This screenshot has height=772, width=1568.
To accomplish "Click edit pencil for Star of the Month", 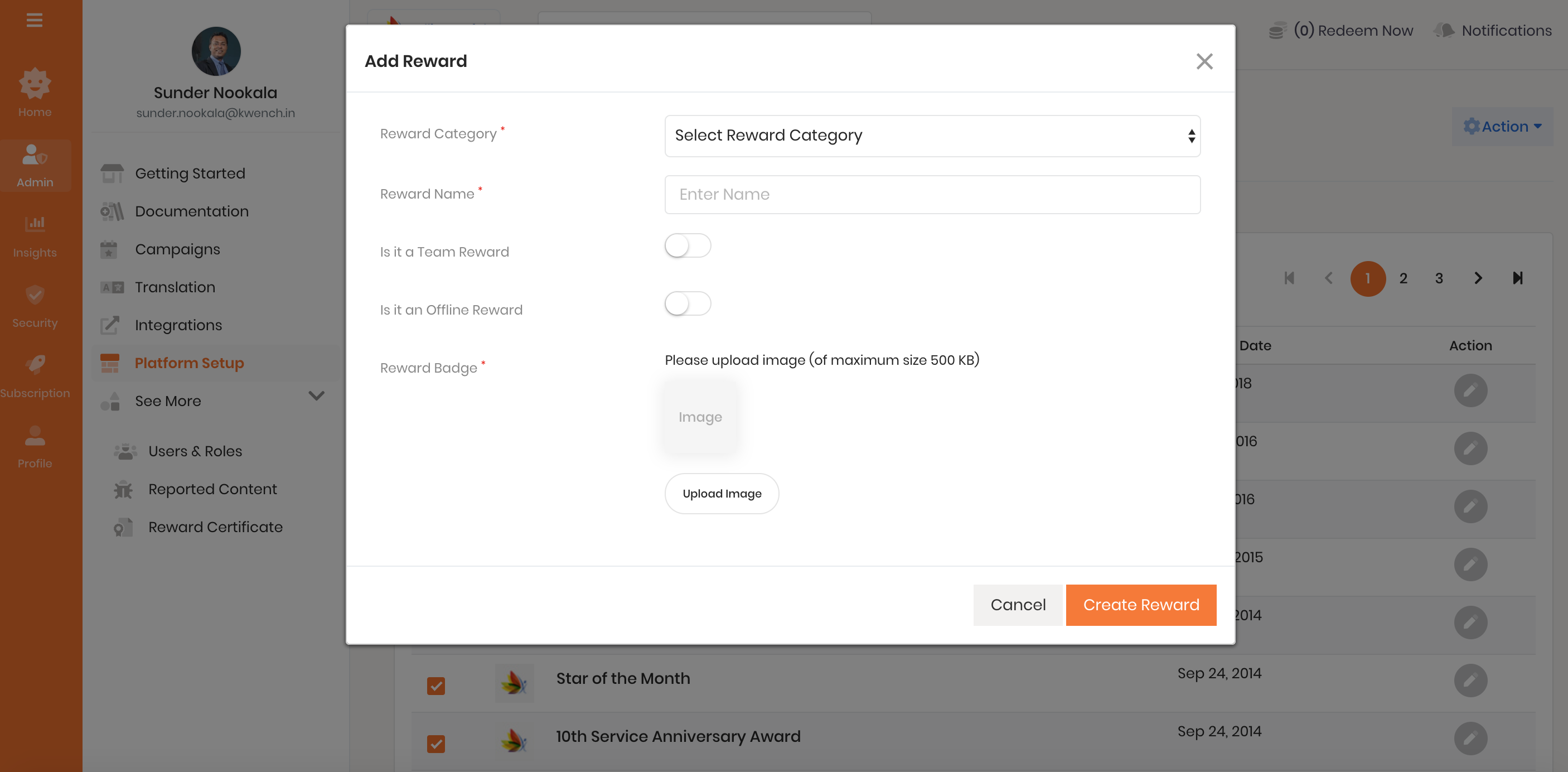I will [1470, 680].
